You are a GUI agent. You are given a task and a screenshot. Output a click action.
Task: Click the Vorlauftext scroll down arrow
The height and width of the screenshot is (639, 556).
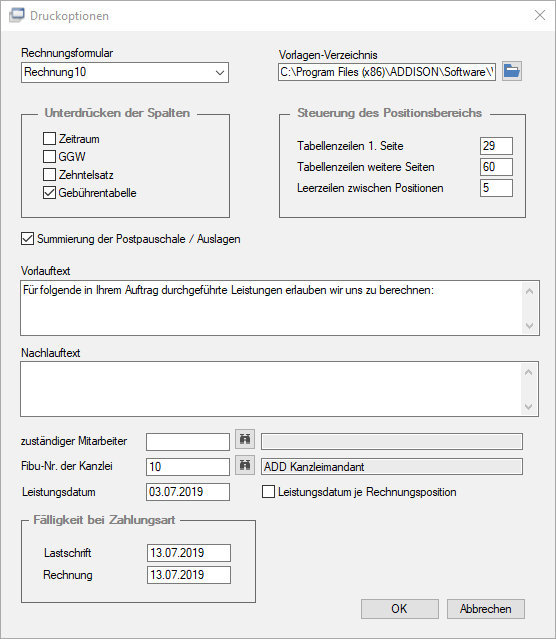530,326
